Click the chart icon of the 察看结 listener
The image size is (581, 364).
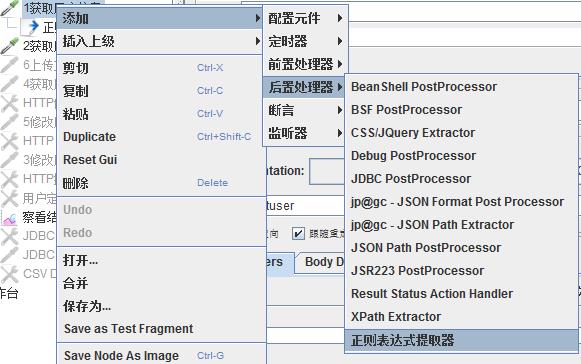point(9,218)
